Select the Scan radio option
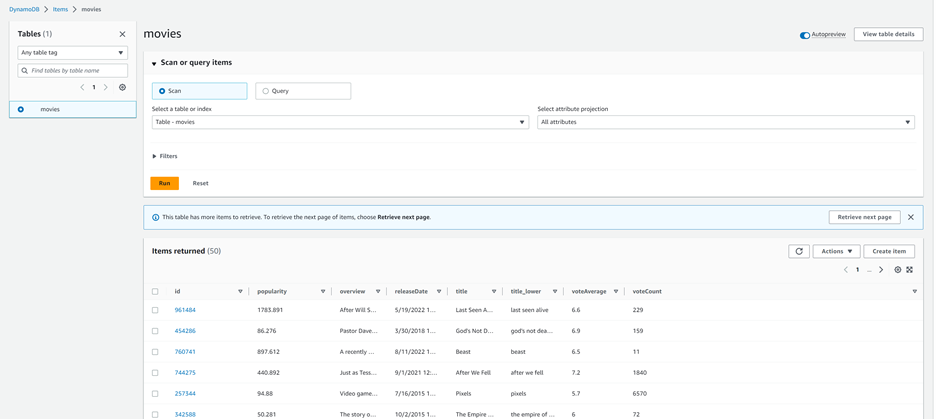Image resolution: width=936 pixels, height=419 pixels. coord(162,91)
